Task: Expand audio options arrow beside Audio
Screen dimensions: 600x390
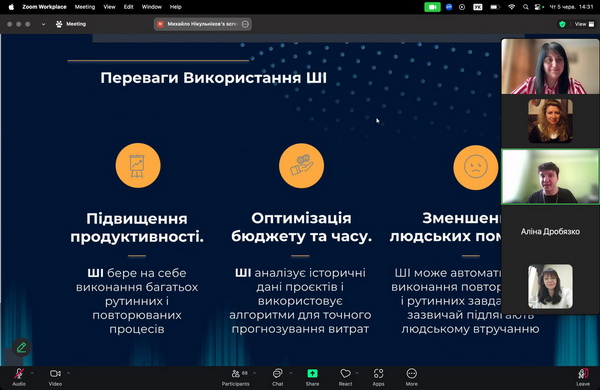Action: [x=32, y=373]
